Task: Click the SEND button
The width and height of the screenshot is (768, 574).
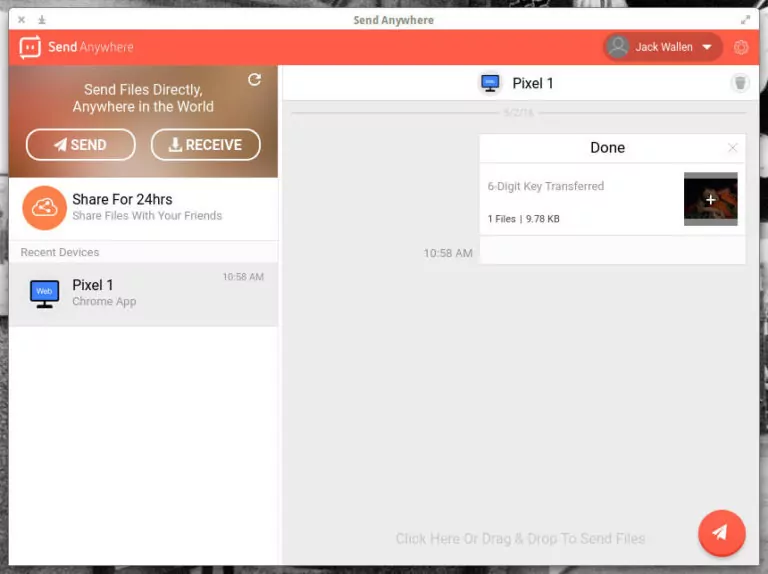Action: tap(81, 144)
